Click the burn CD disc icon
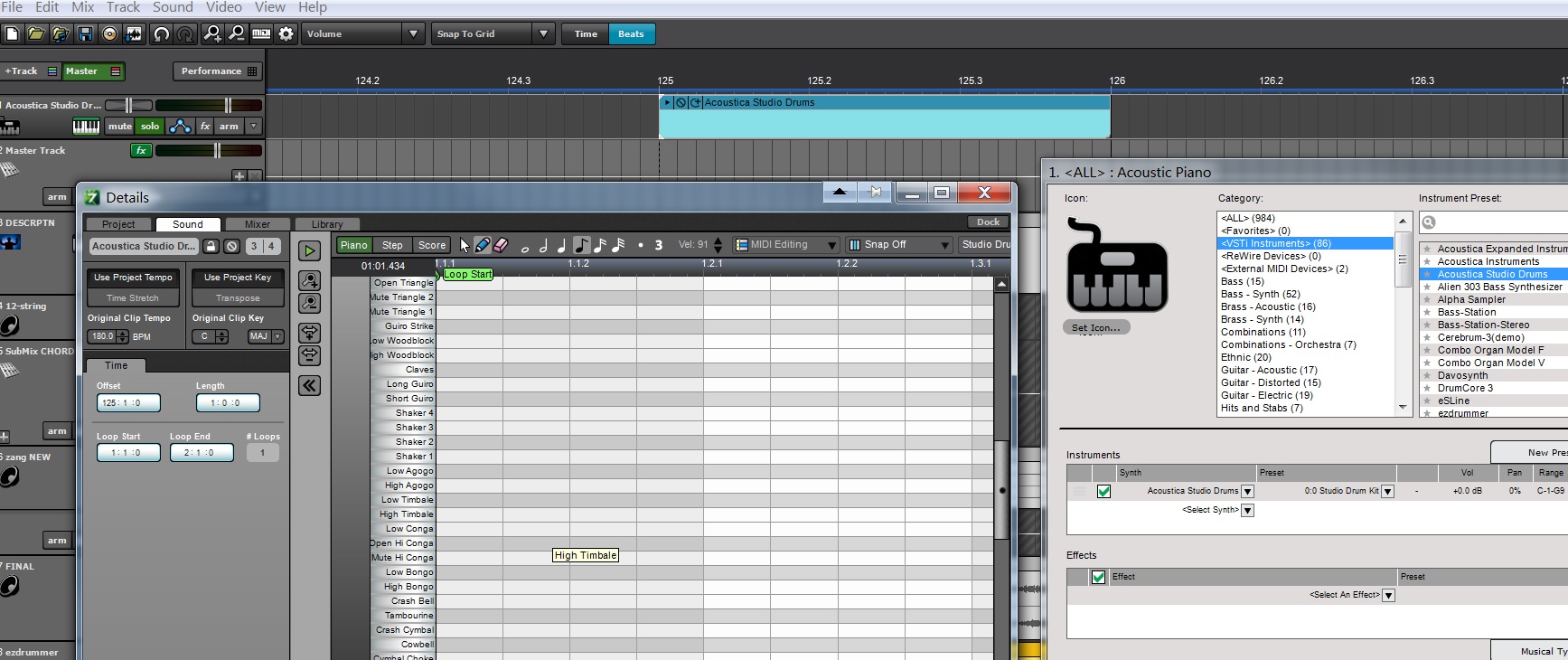The height and width of the screenshot is (660, 1568). point(109,34)
